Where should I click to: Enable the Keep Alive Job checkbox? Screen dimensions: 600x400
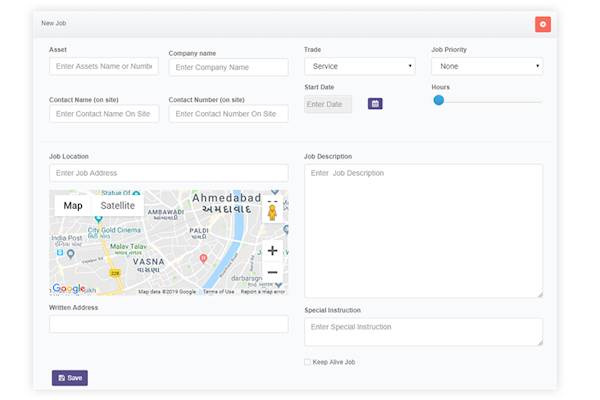click(x=307, y=362)
